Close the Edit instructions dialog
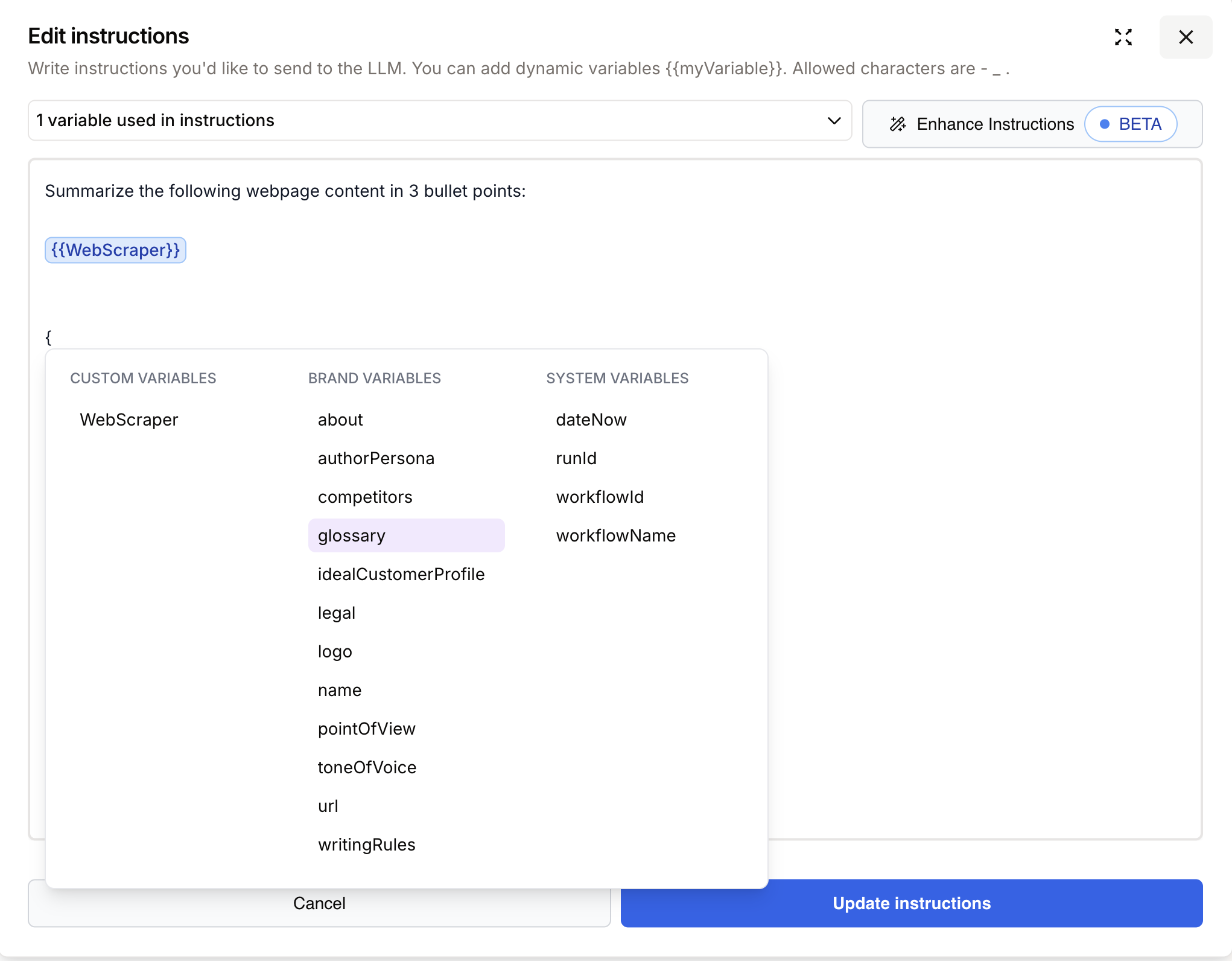 pos(1185,37)
